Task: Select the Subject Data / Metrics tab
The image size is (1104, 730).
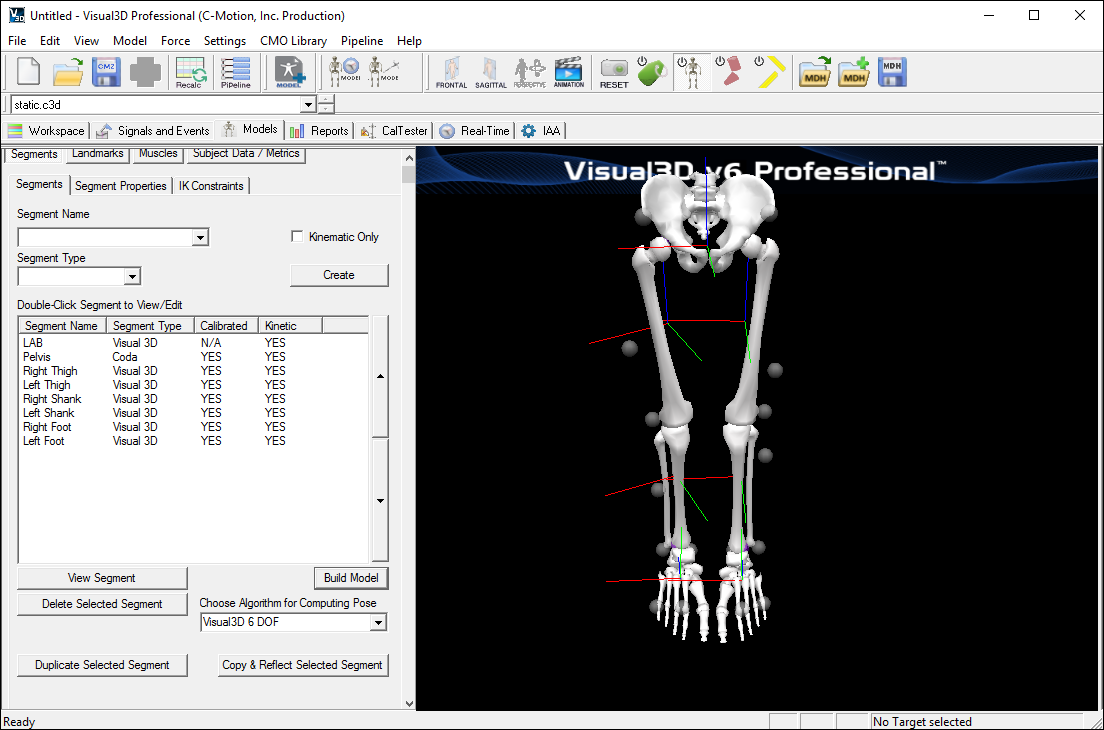Action: (x=246, y=154)
